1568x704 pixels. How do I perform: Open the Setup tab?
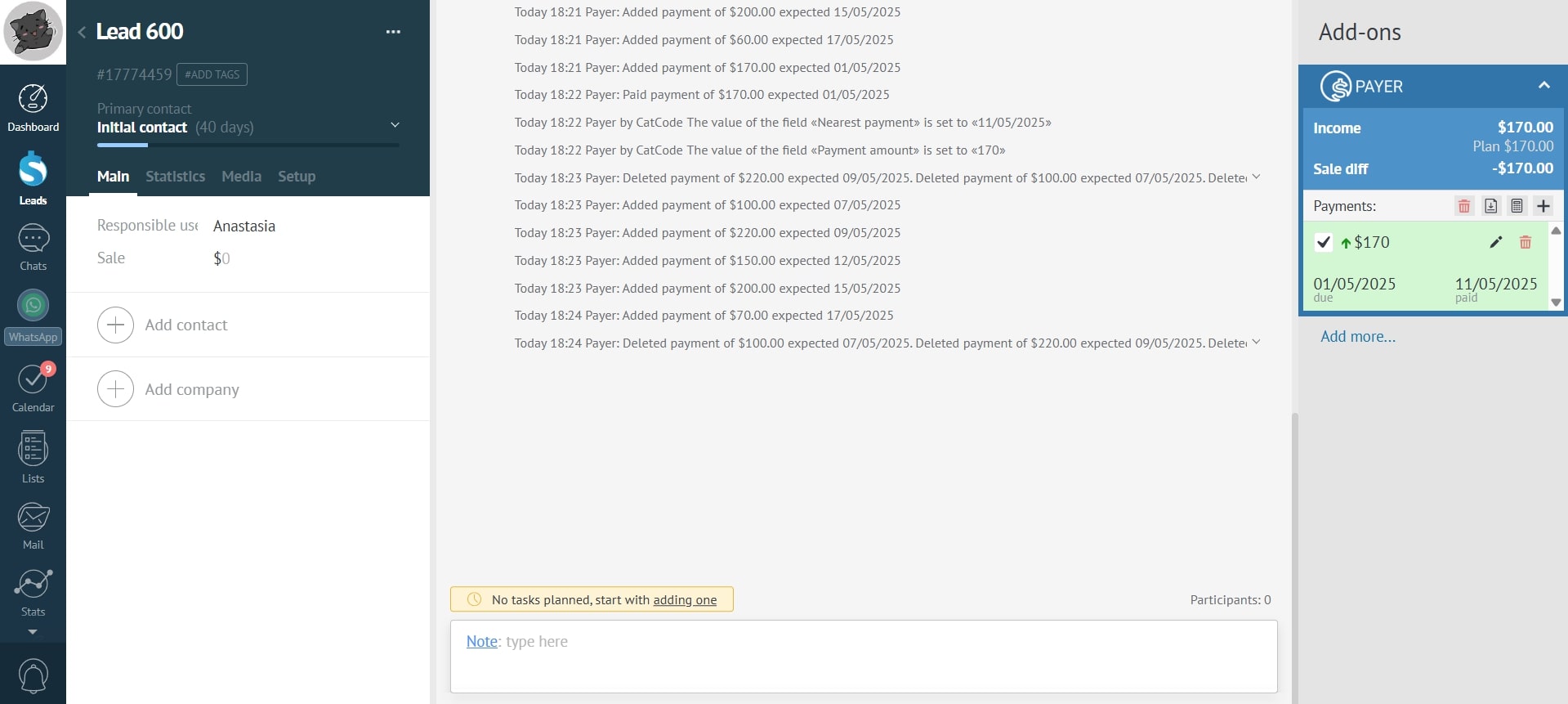point(296,177)
